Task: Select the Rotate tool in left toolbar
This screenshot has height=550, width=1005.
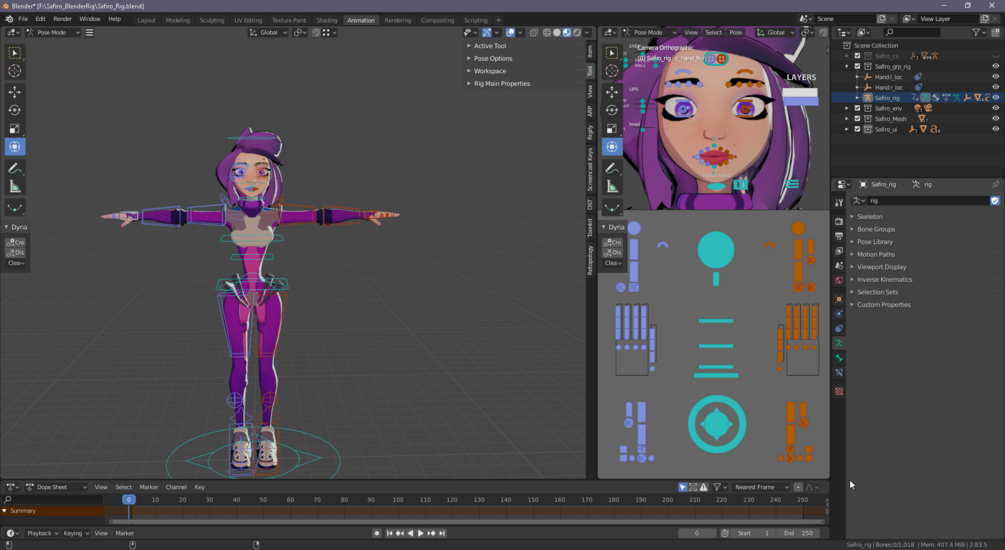Action: click(14, 110)
